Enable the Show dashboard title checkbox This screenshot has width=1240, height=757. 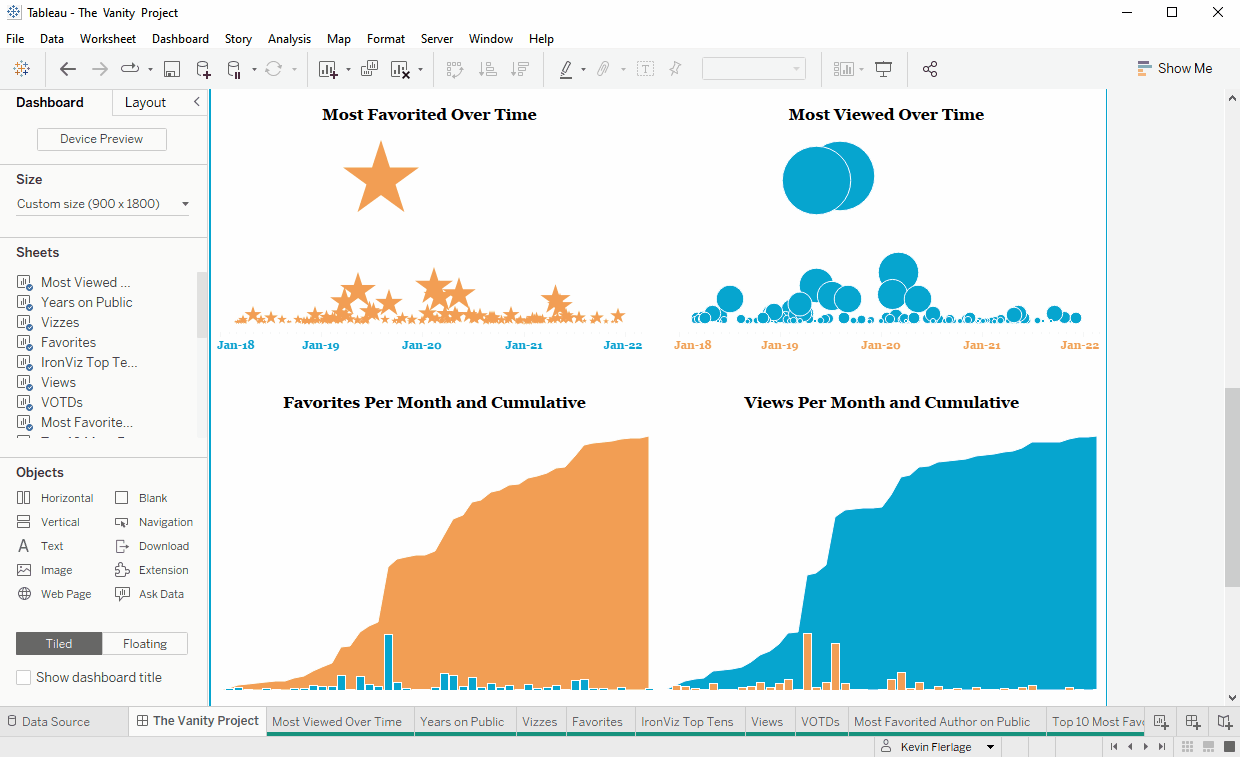(x=22, y=677)
